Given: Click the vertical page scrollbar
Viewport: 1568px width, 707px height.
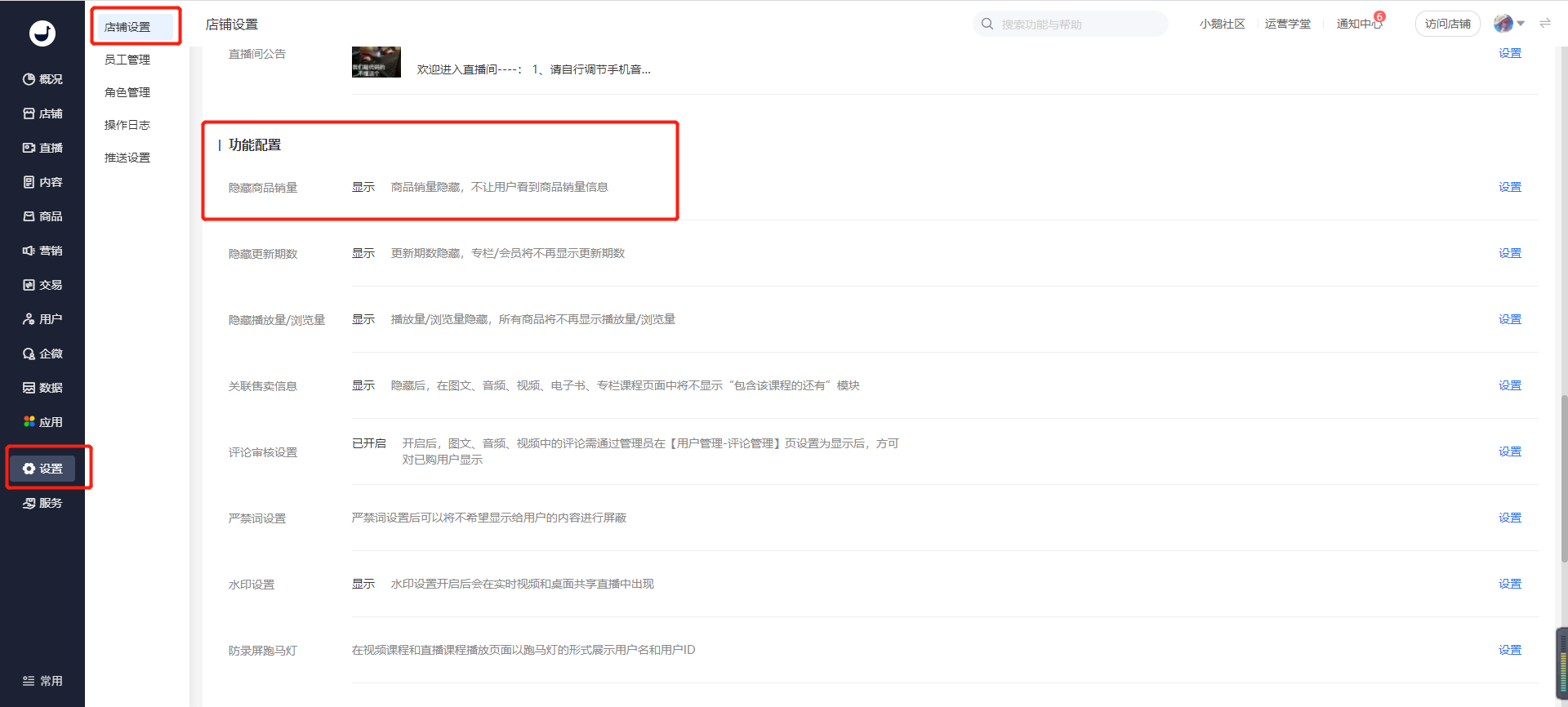Looking at the screenshot, I should (x=1564, y=478).
